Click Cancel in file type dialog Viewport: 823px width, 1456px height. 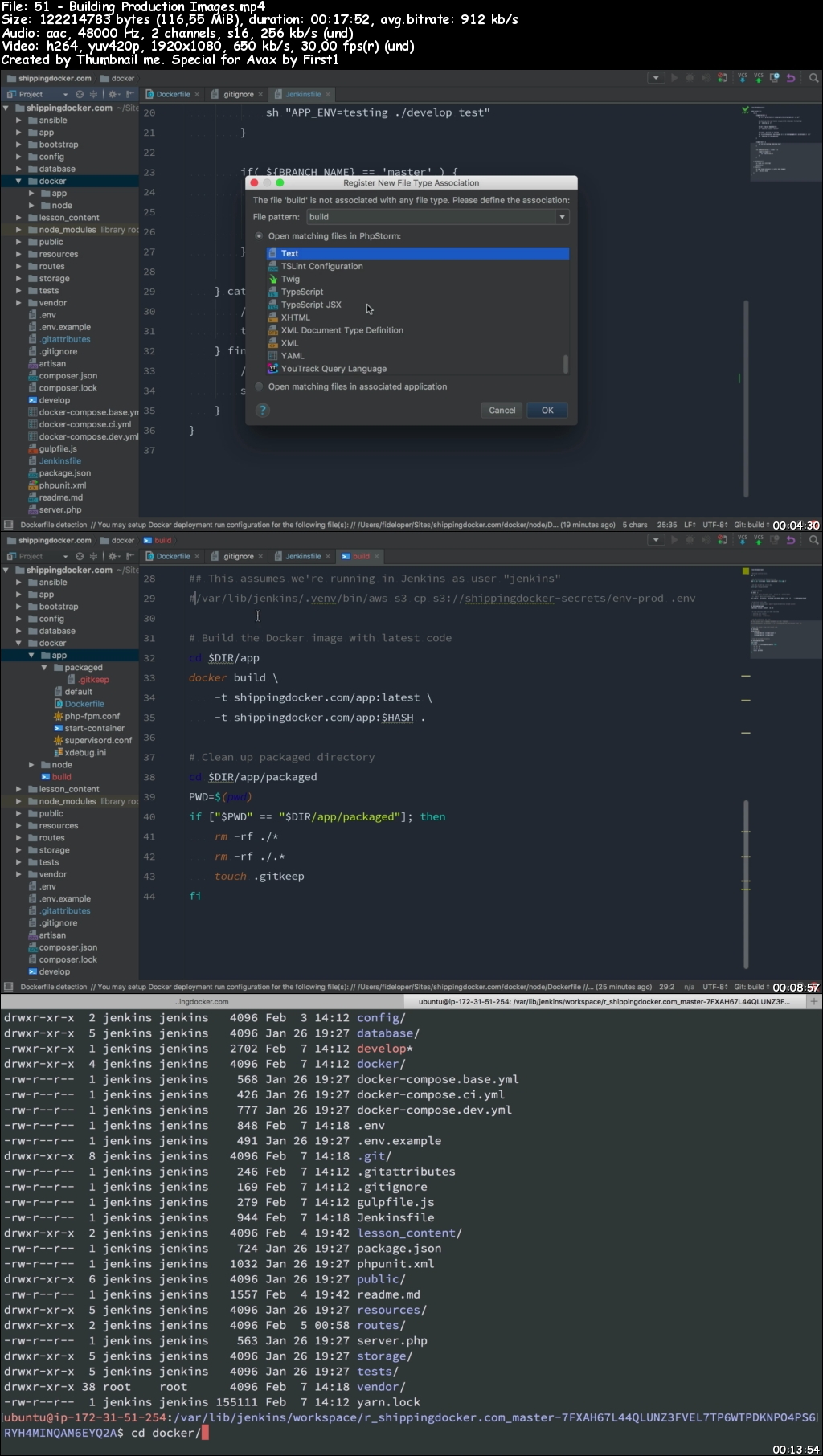(x=502, y=410)
